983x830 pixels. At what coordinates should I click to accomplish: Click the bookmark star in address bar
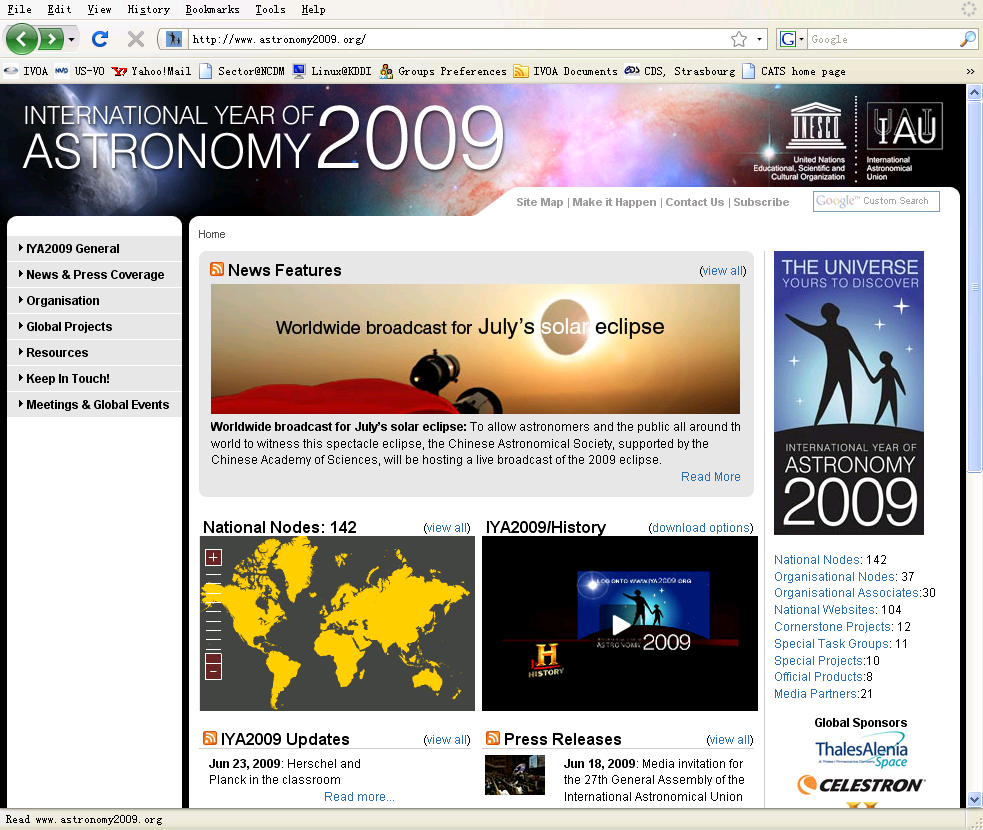point(739,39)
